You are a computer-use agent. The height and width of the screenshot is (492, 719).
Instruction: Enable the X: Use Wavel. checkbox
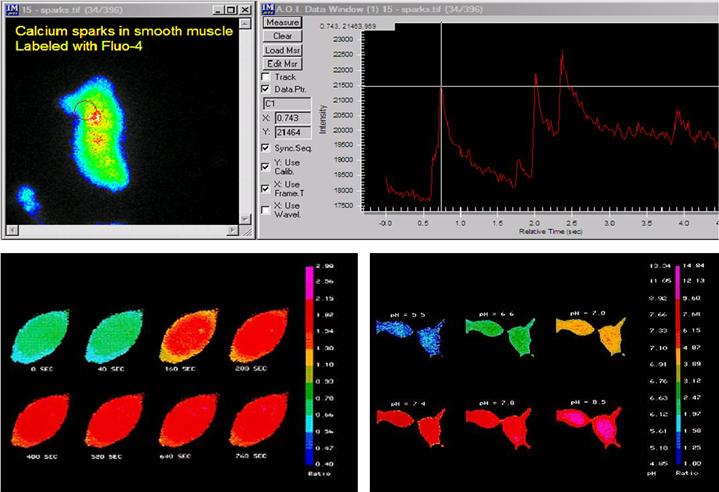[265, 209]
